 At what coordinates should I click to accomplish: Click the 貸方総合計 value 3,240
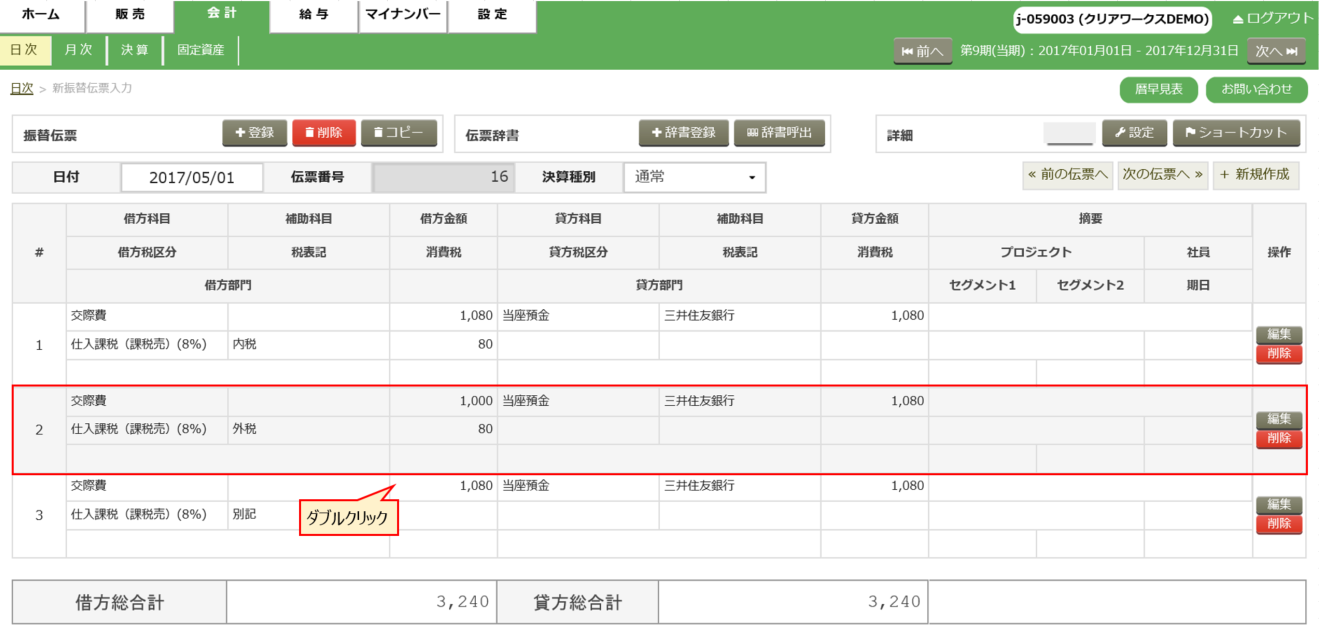coord(895,602)
